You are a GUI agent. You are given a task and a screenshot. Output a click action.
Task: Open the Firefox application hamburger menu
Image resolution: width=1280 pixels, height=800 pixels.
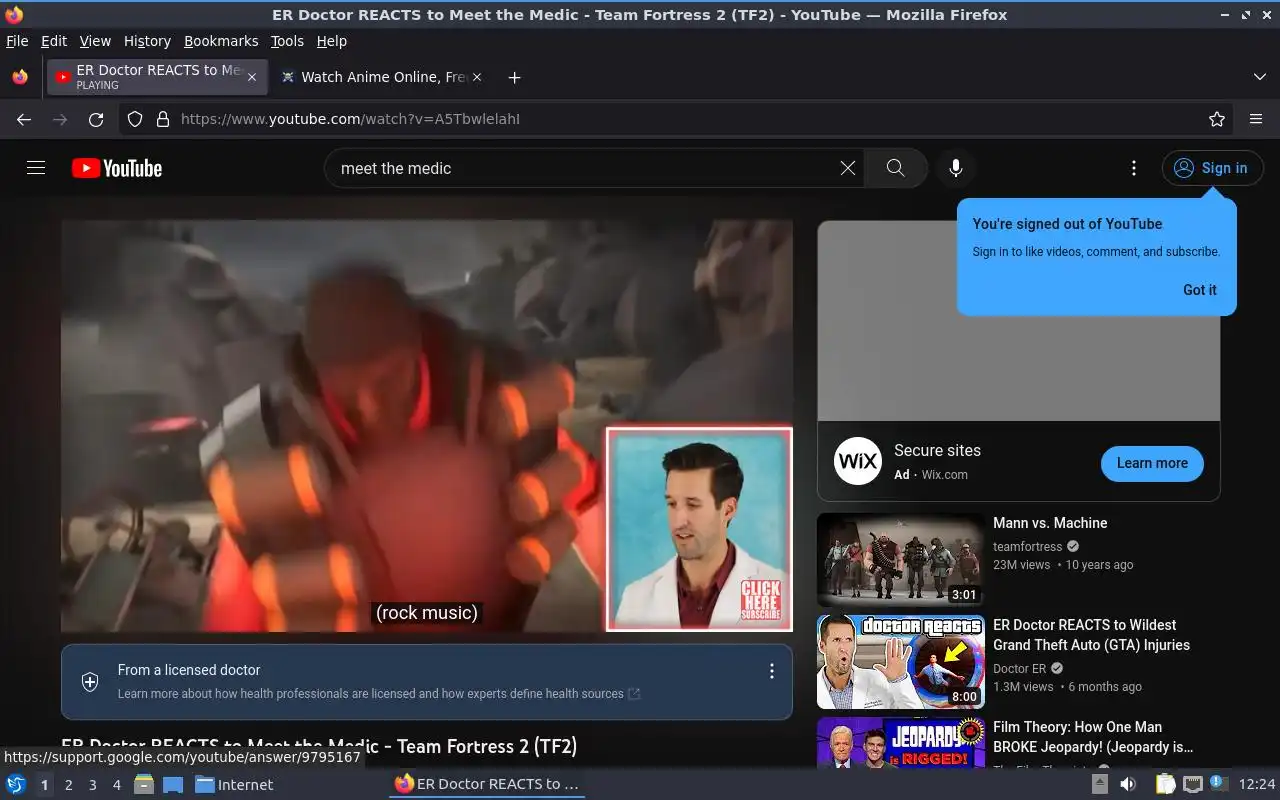tap(1256, 119)
